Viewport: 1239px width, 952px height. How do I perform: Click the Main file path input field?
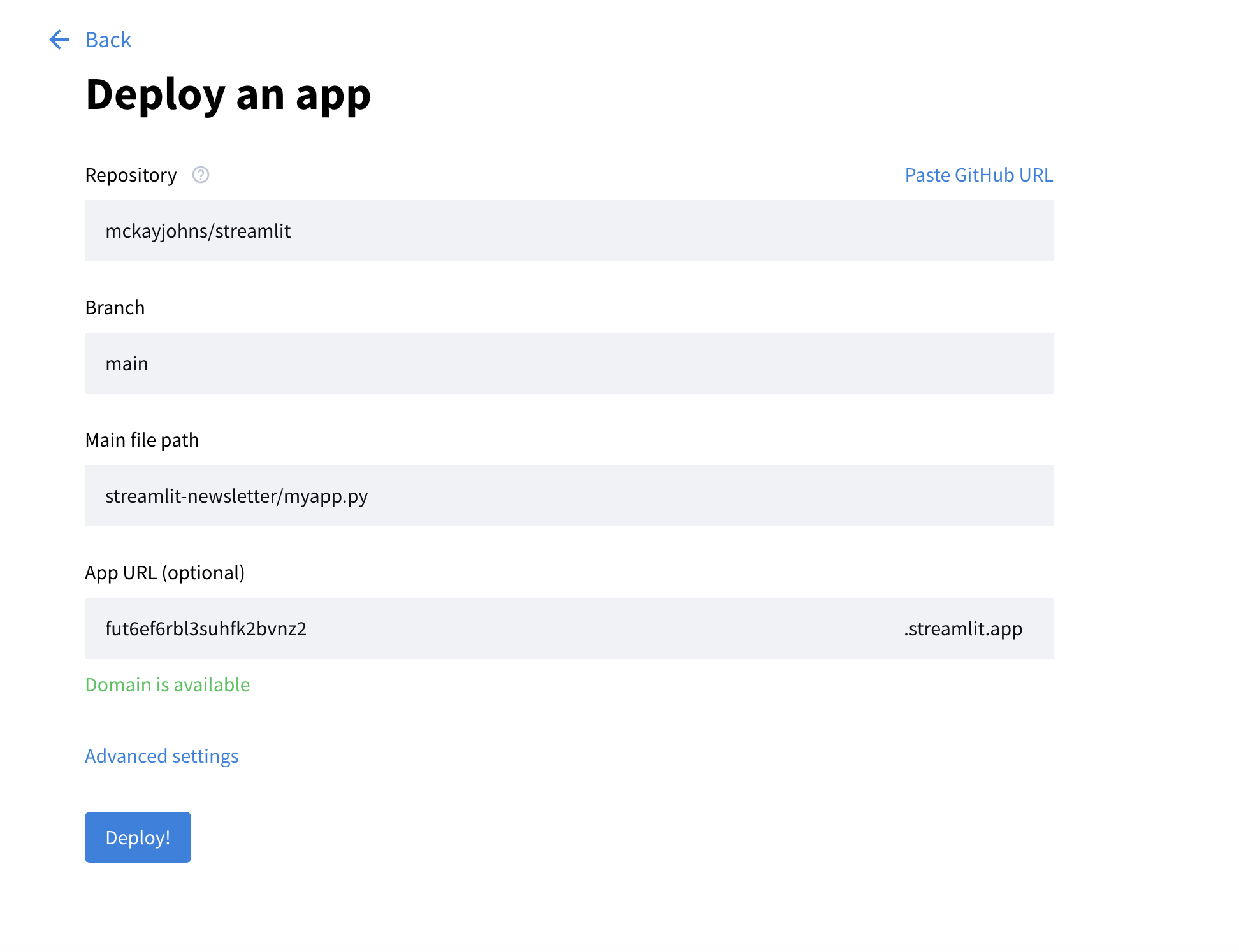pyautogui.click(x=569, y=496)
